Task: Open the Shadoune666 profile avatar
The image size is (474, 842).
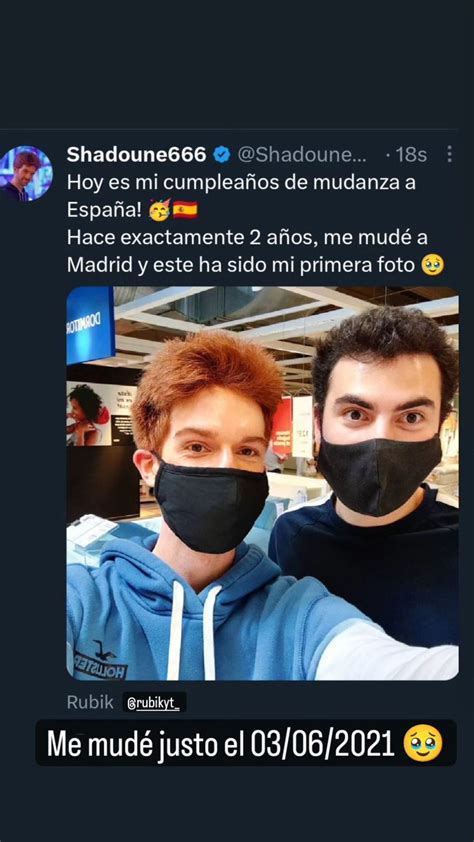Action: [26, 174]
